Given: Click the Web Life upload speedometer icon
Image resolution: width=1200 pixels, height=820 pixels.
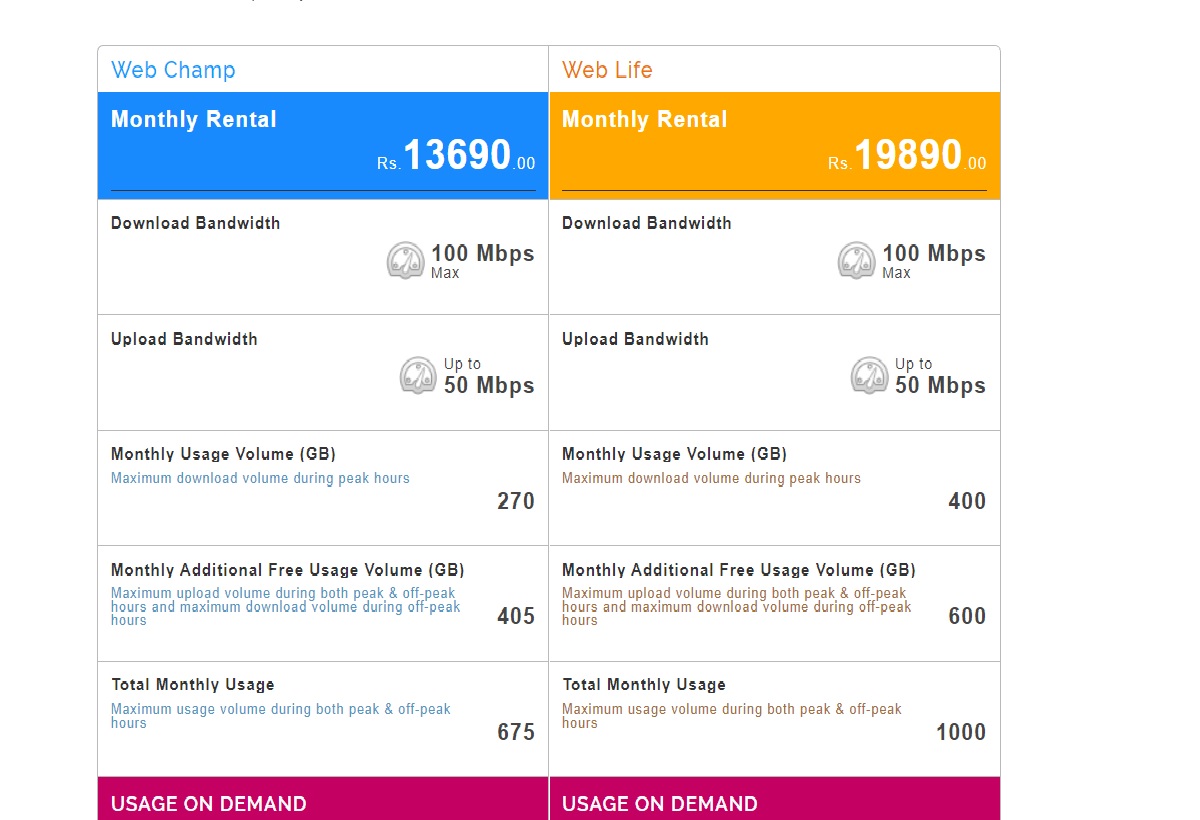Looking at the screenshot, I should (870, 376).
